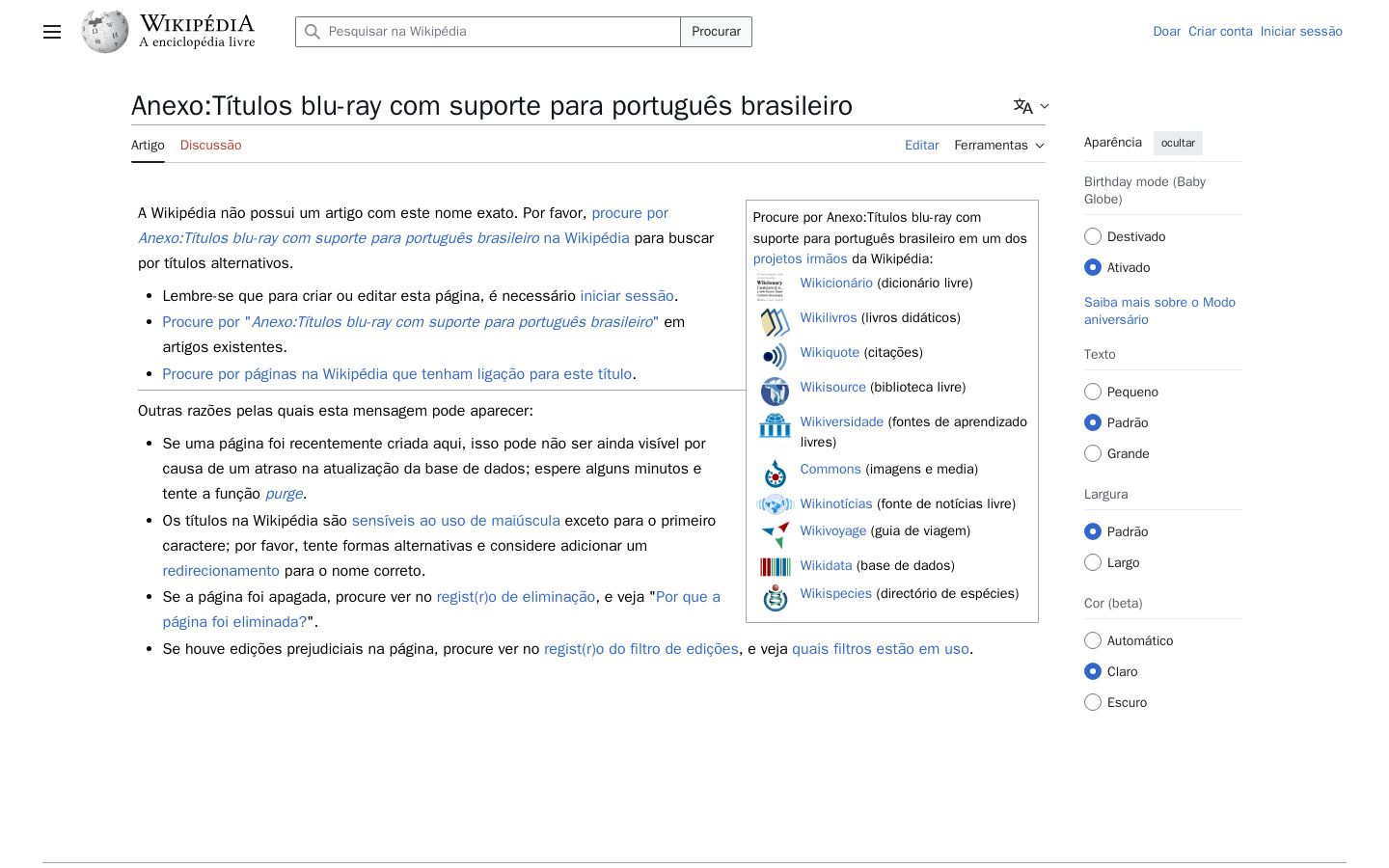The width and height of the screenshot is (1389, 868).
Task: Open pages linking to this title link
Action: pos(397,374)
